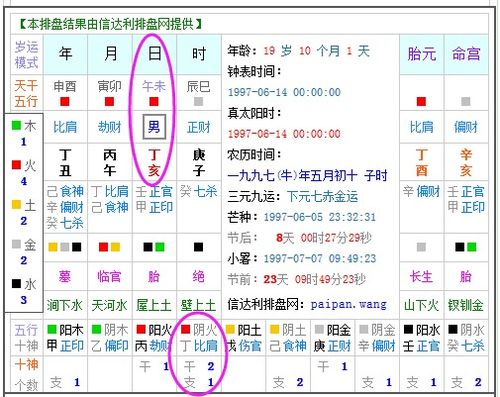
Task: Click the green 木 swatch in the legend
Action: [16, 125]
